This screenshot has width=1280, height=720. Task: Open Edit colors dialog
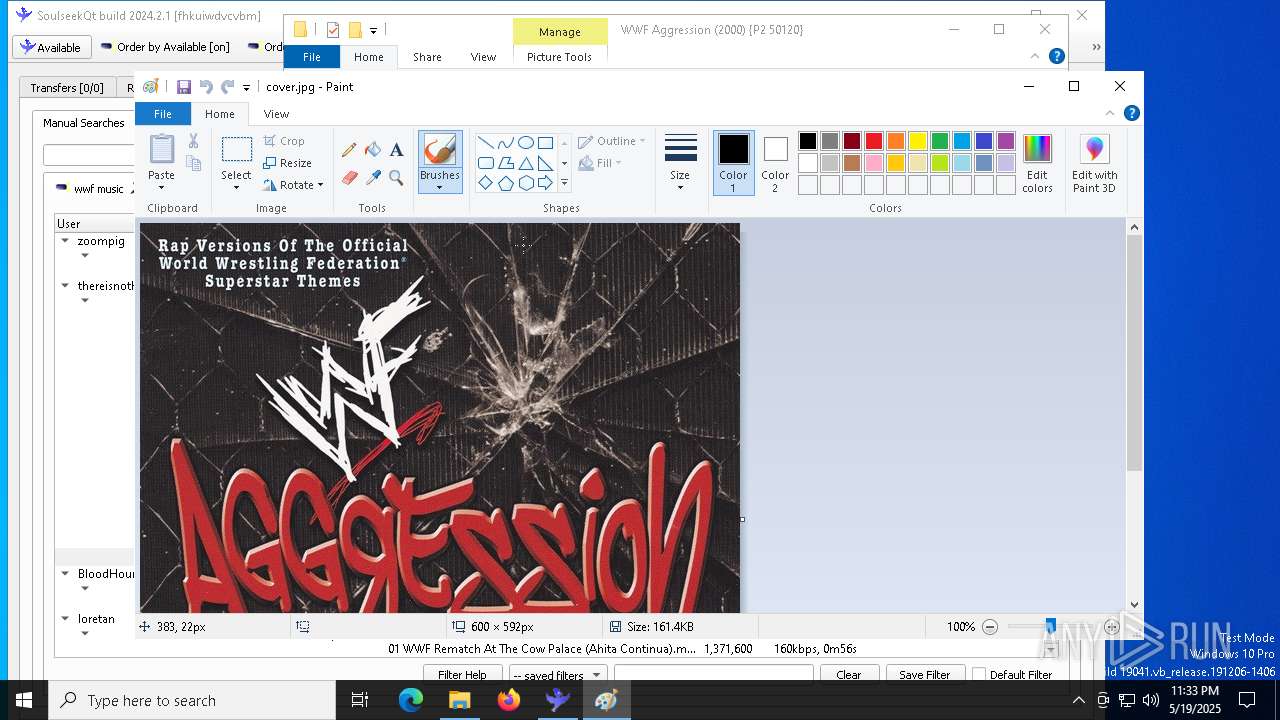coord(1037,164)
